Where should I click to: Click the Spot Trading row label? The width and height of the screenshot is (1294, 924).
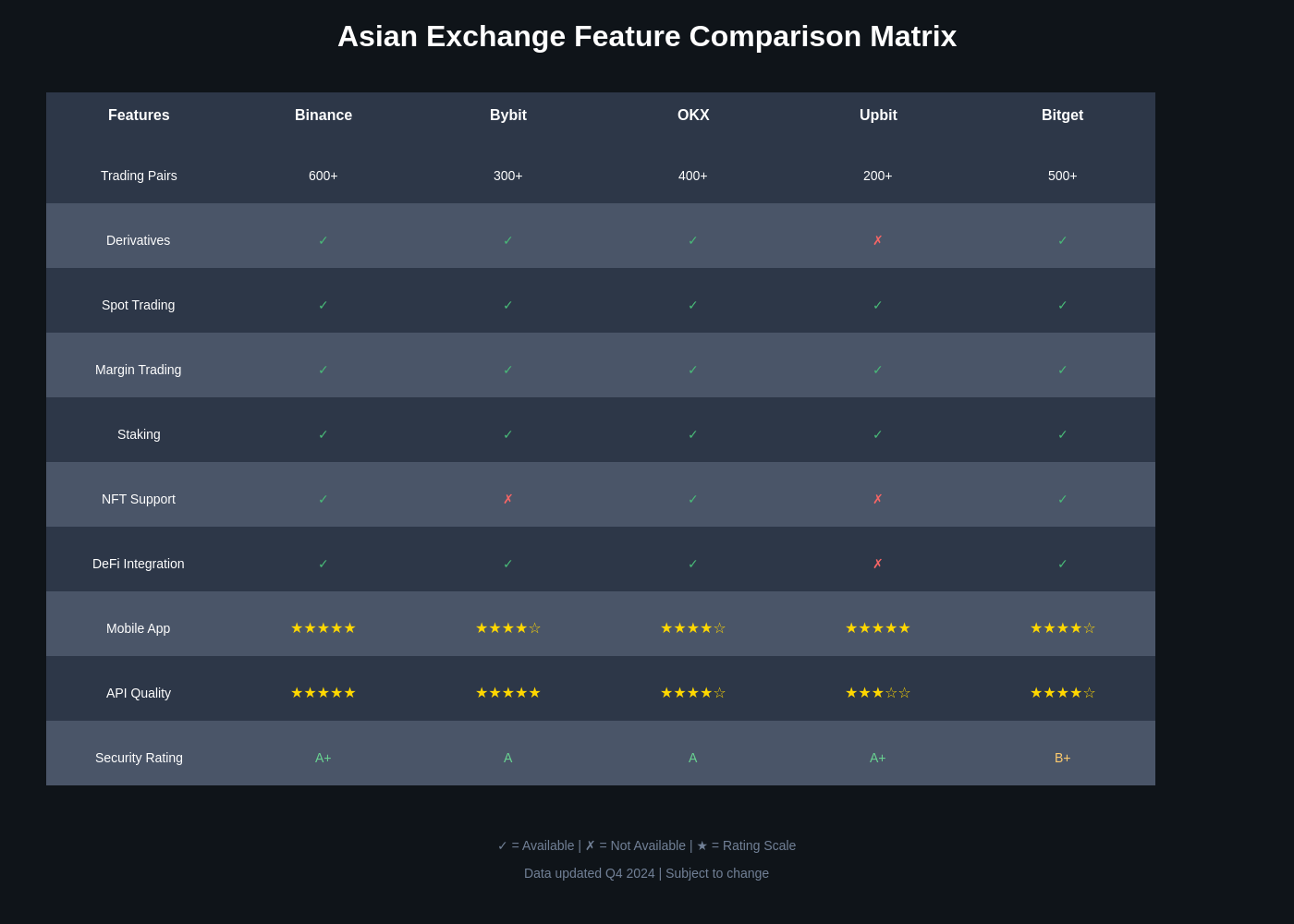click(139, 305)
